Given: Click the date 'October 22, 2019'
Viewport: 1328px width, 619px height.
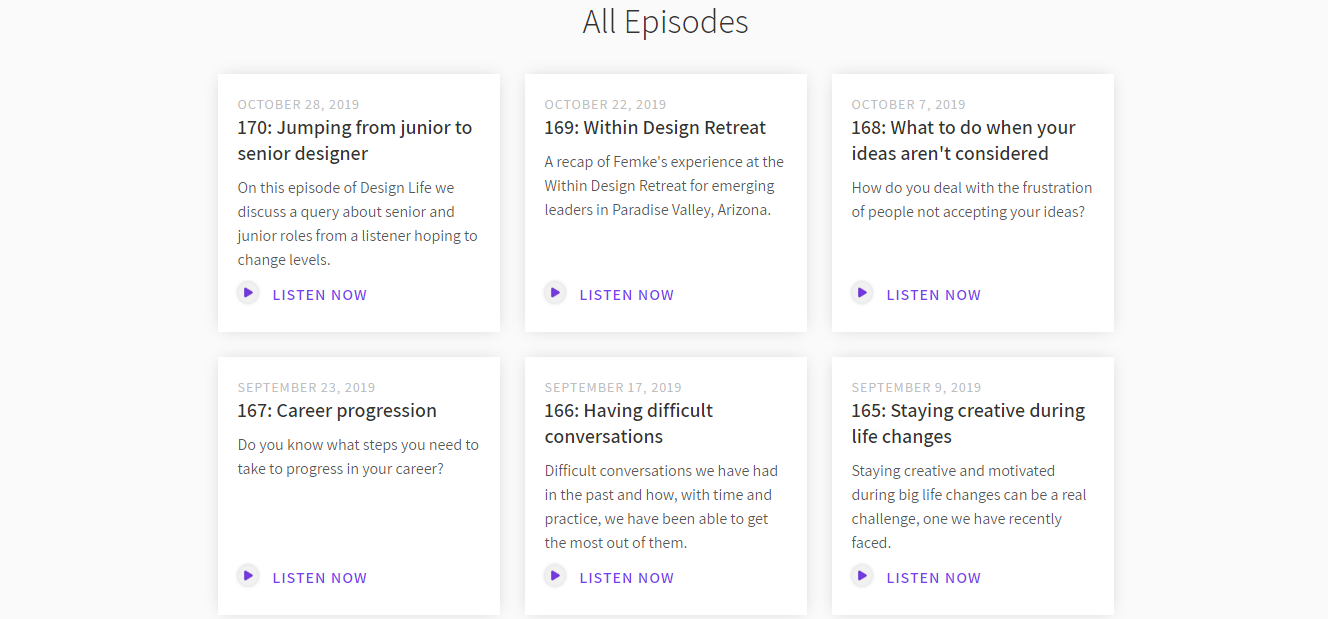Looking at the screenshot, I should (605, 104).
